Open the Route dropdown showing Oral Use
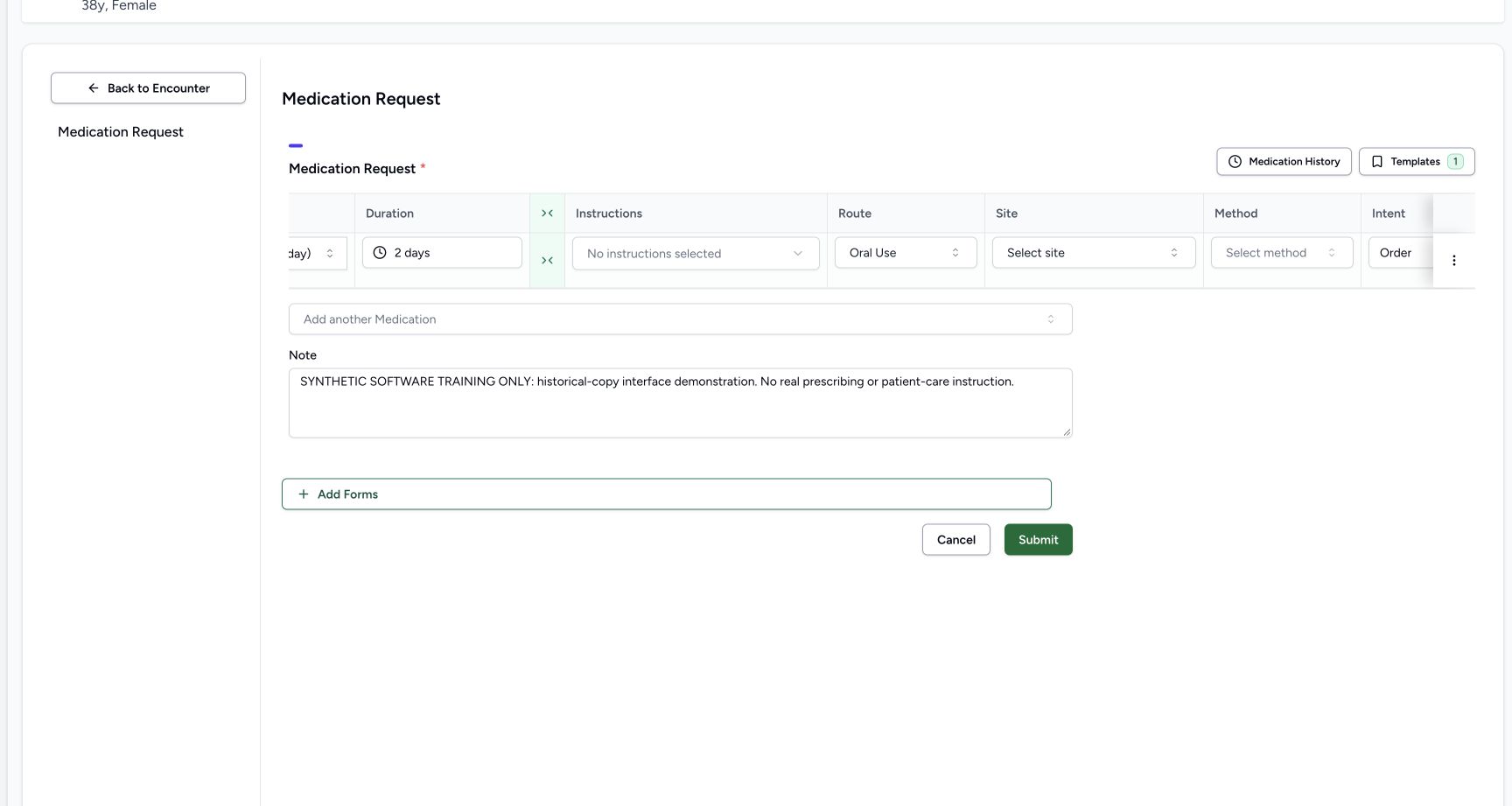This screenshot has width=1512, height=806. [x=906, y=253]
